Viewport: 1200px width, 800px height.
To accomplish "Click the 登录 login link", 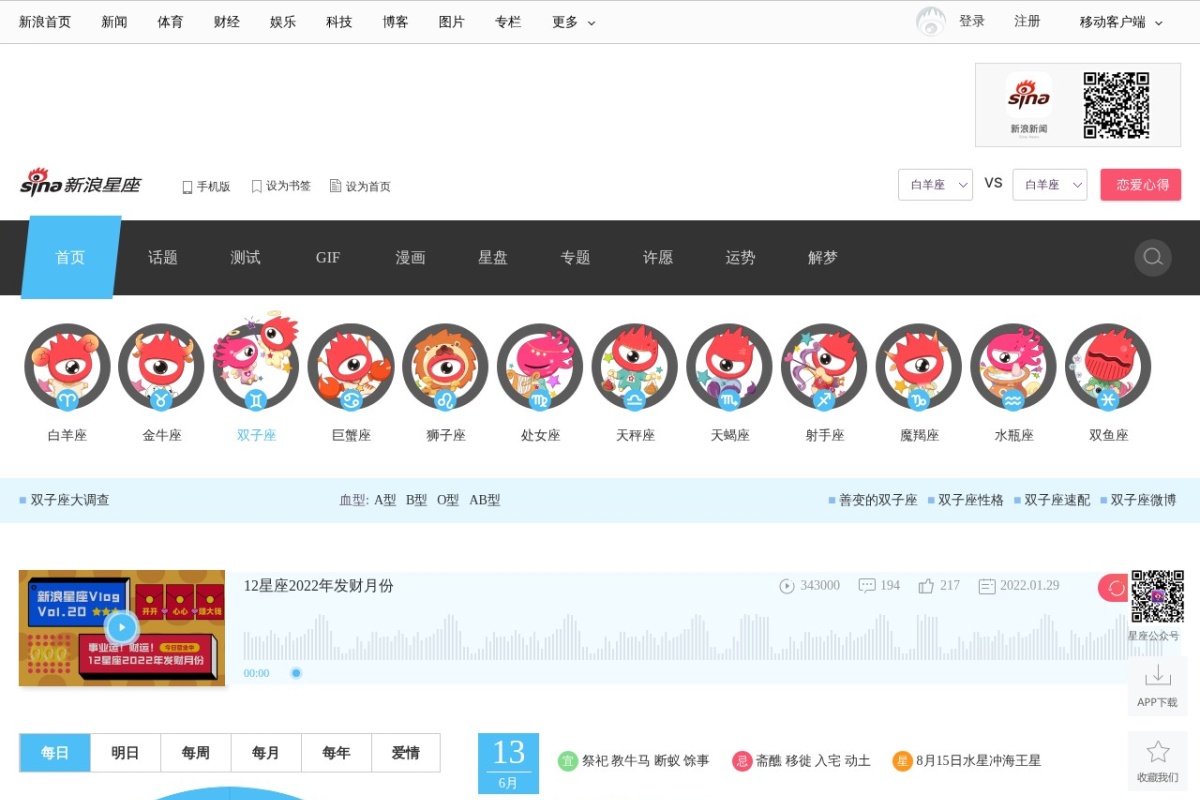I will point(972,21).
